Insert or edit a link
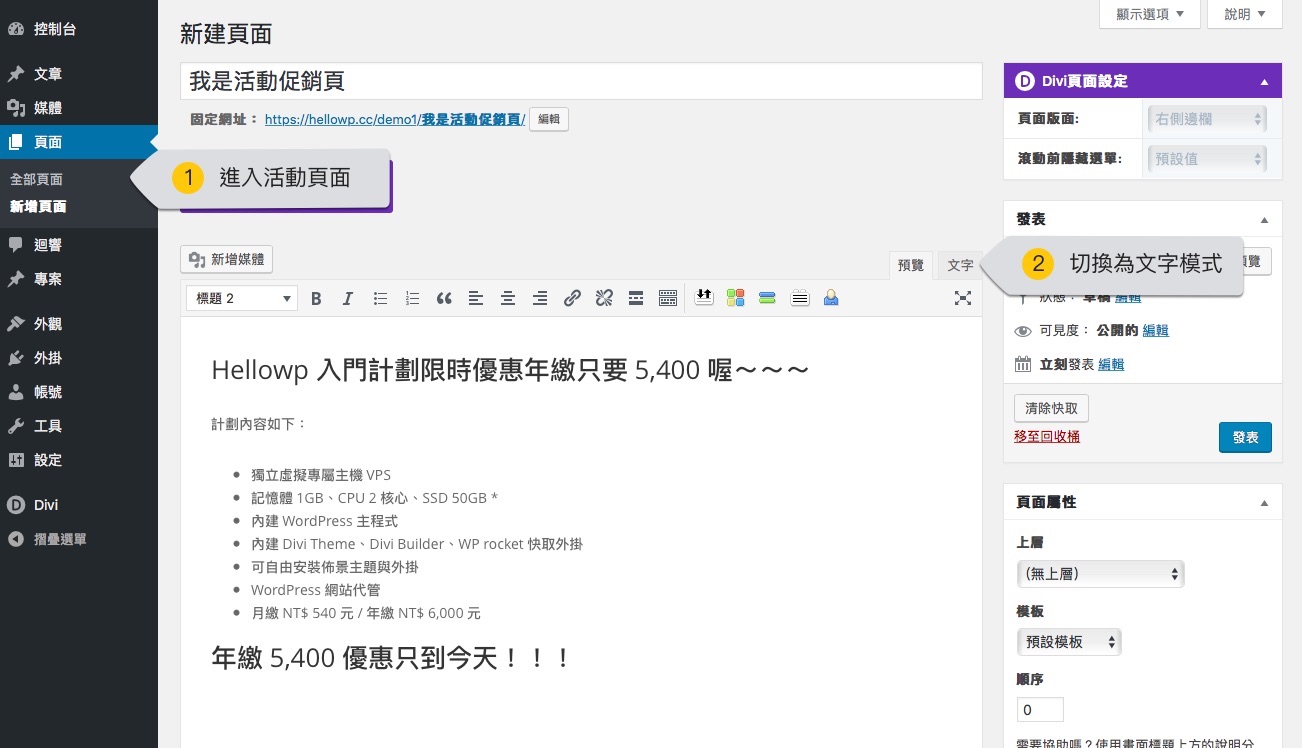 [572, 298]
